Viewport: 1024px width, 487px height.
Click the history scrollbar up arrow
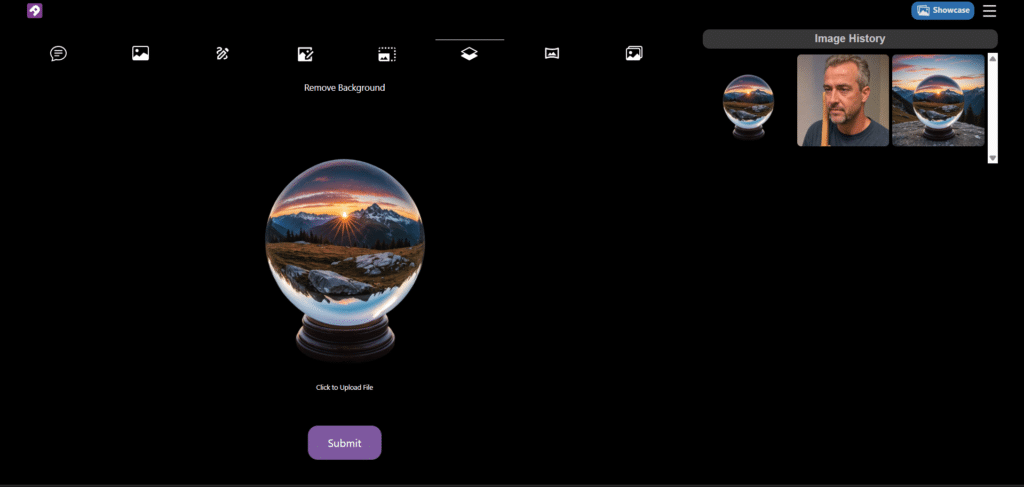993,59
